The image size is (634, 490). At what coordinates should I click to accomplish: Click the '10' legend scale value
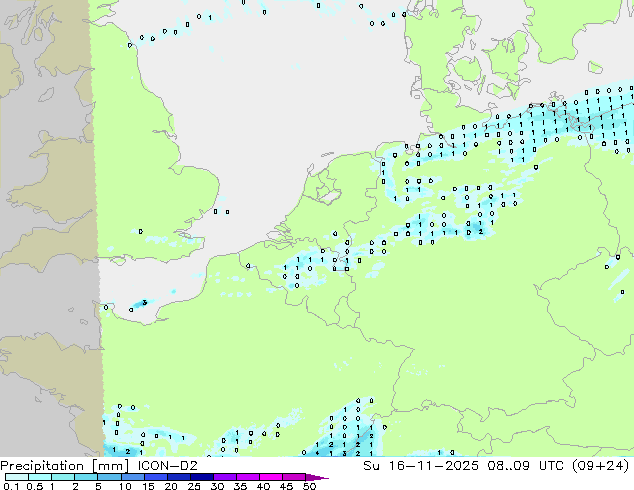click(x=125, y=486)
